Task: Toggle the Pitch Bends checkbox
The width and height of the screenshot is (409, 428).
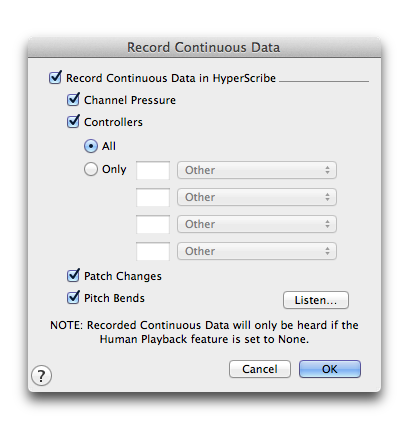Action: 73,298
